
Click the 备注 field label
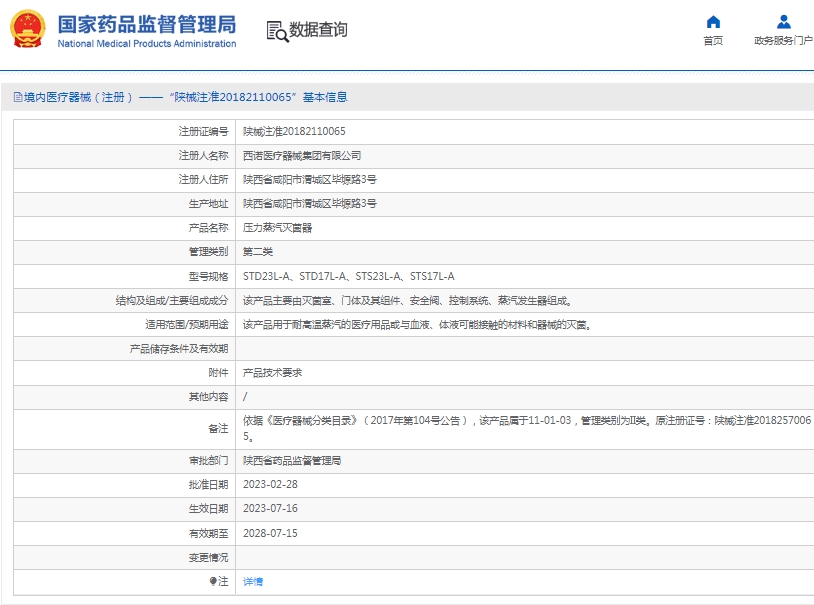218,428
